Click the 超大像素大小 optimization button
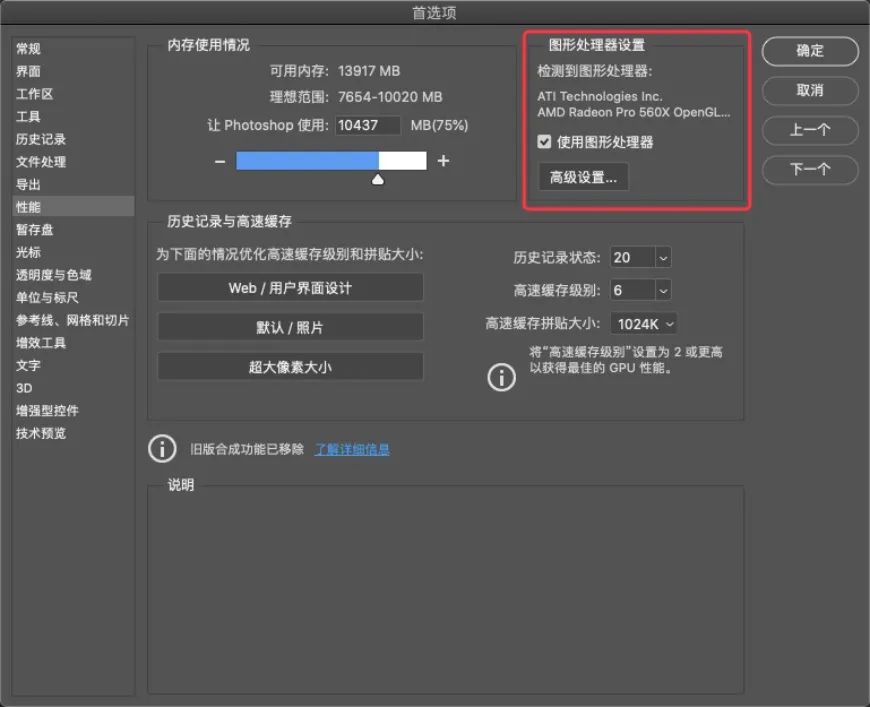Viewport: 870px width, 707px height. point(290,367)
